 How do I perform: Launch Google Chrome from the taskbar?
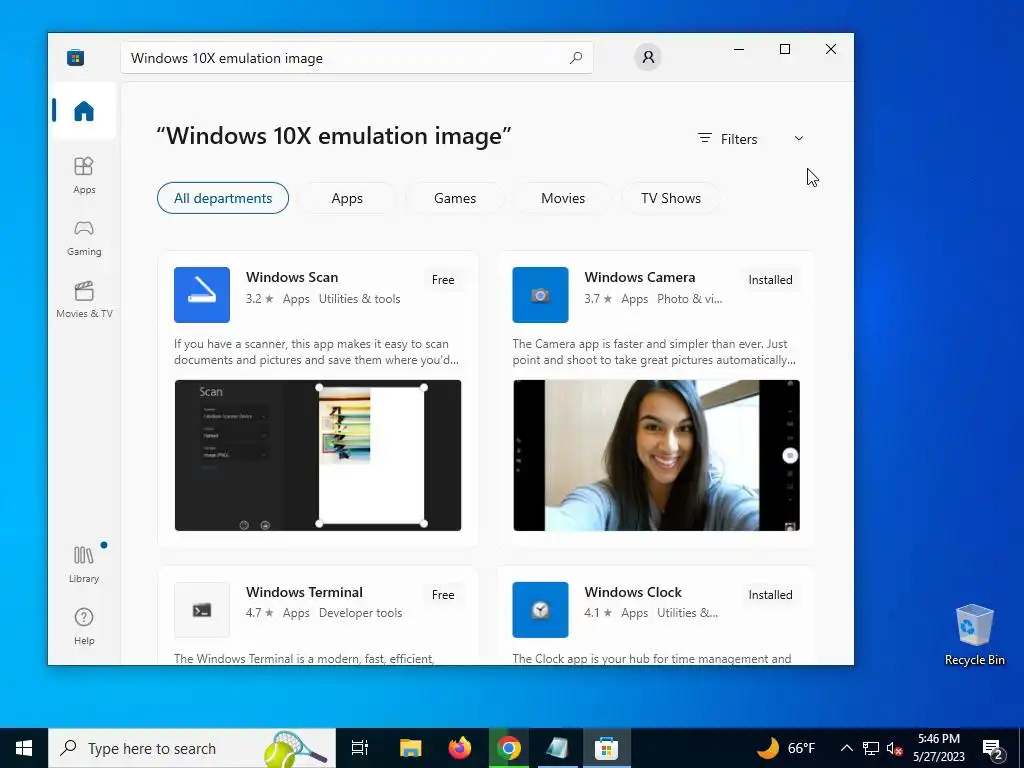coord(509,748)
